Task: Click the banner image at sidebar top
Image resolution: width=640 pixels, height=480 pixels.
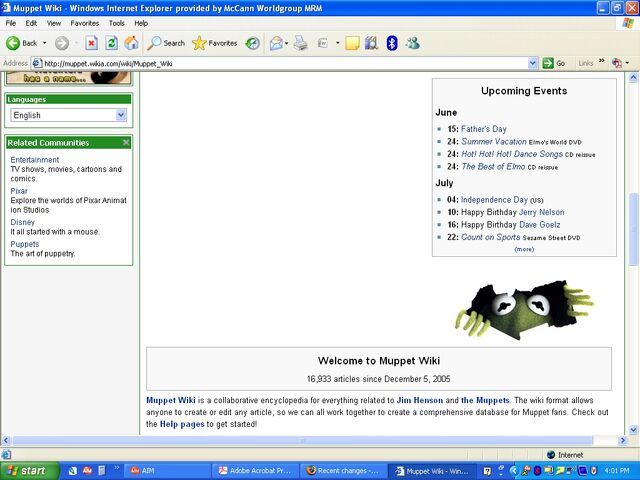Action: click(x=69, y=78)
